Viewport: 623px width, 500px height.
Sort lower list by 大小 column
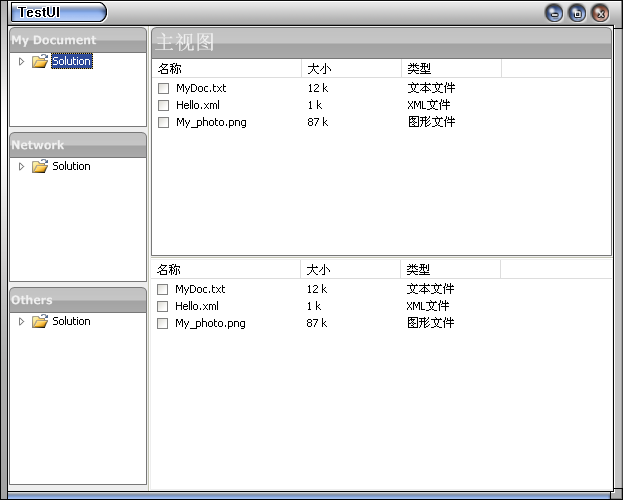coord(351,270)
